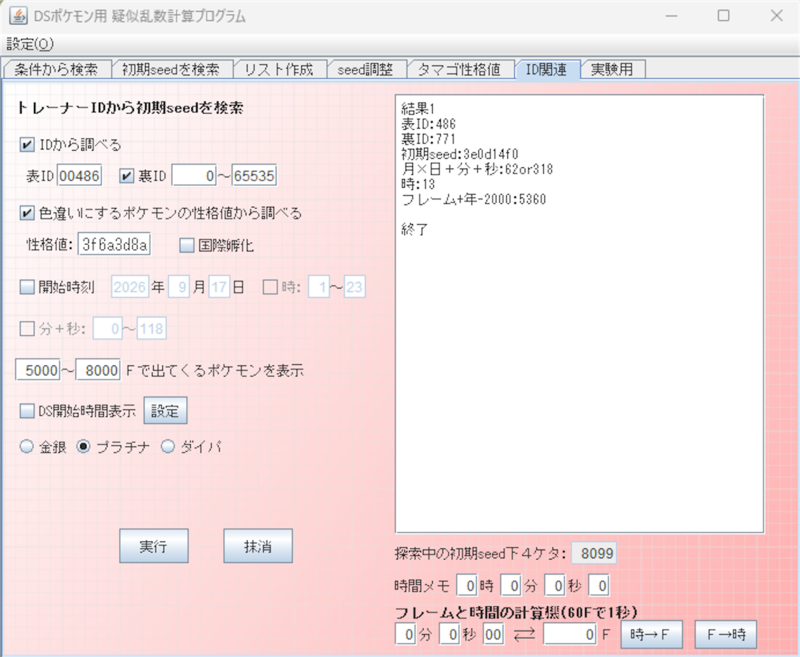Click the 時間メモ minute field
Image resolution: width=800 pixels, height=657 pixels.
pos(511,586)
